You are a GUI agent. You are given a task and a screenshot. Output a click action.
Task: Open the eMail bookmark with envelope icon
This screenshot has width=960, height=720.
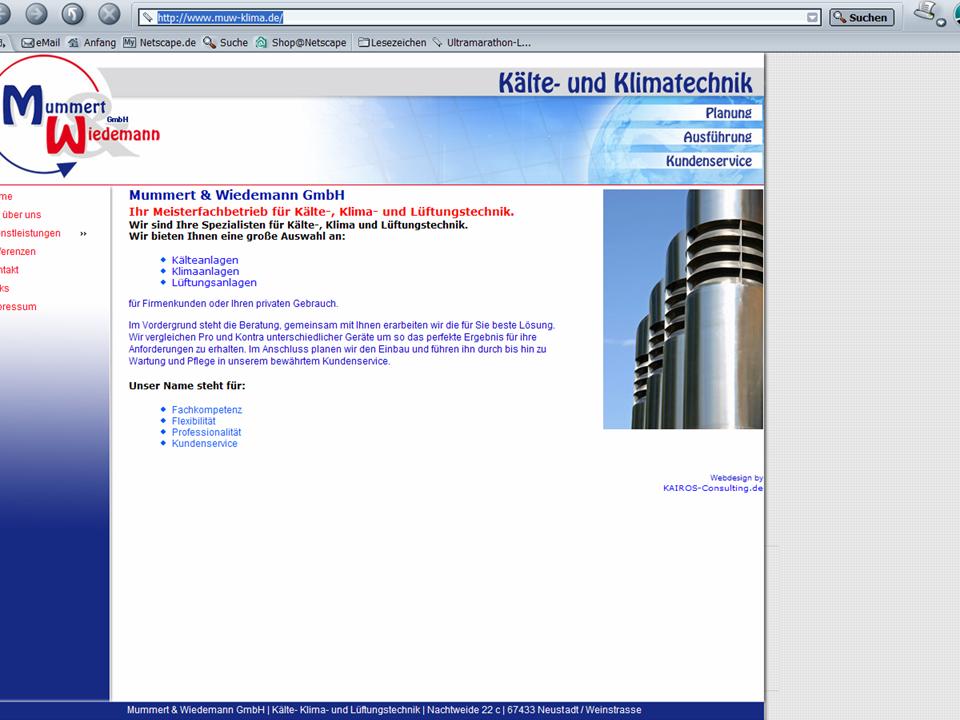pyautogui.click(x=41, y=43)
